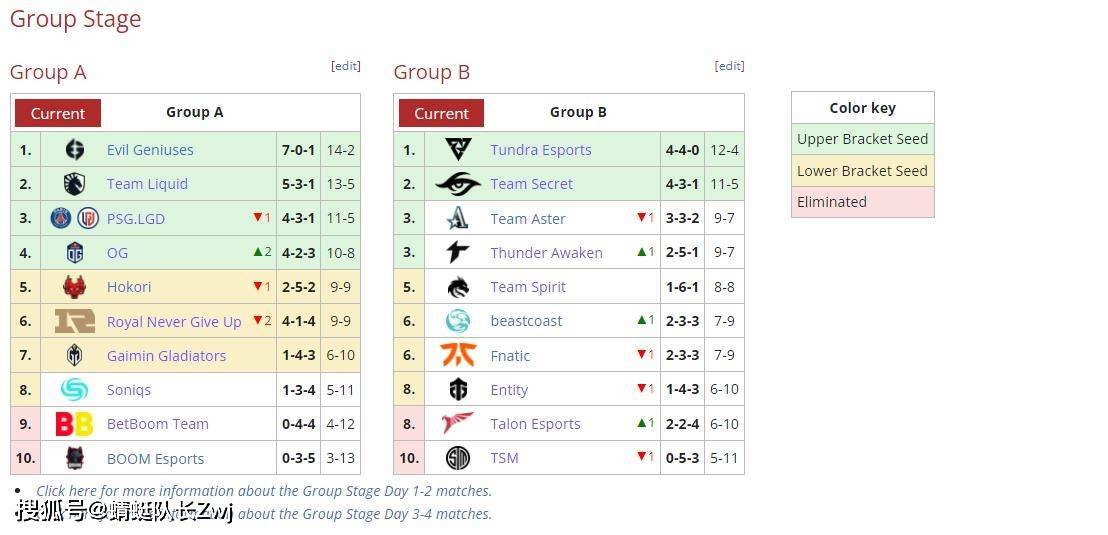Click the Fnatic orange logo

(x=458, y=355)
